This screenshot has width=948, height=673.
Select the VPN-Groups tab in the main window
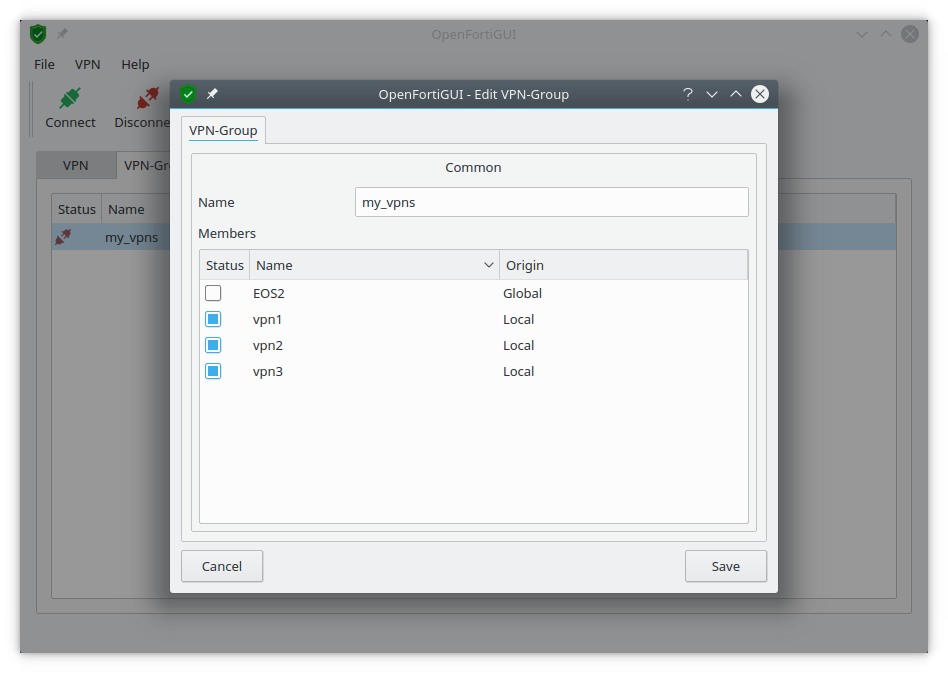pos(144,166)
